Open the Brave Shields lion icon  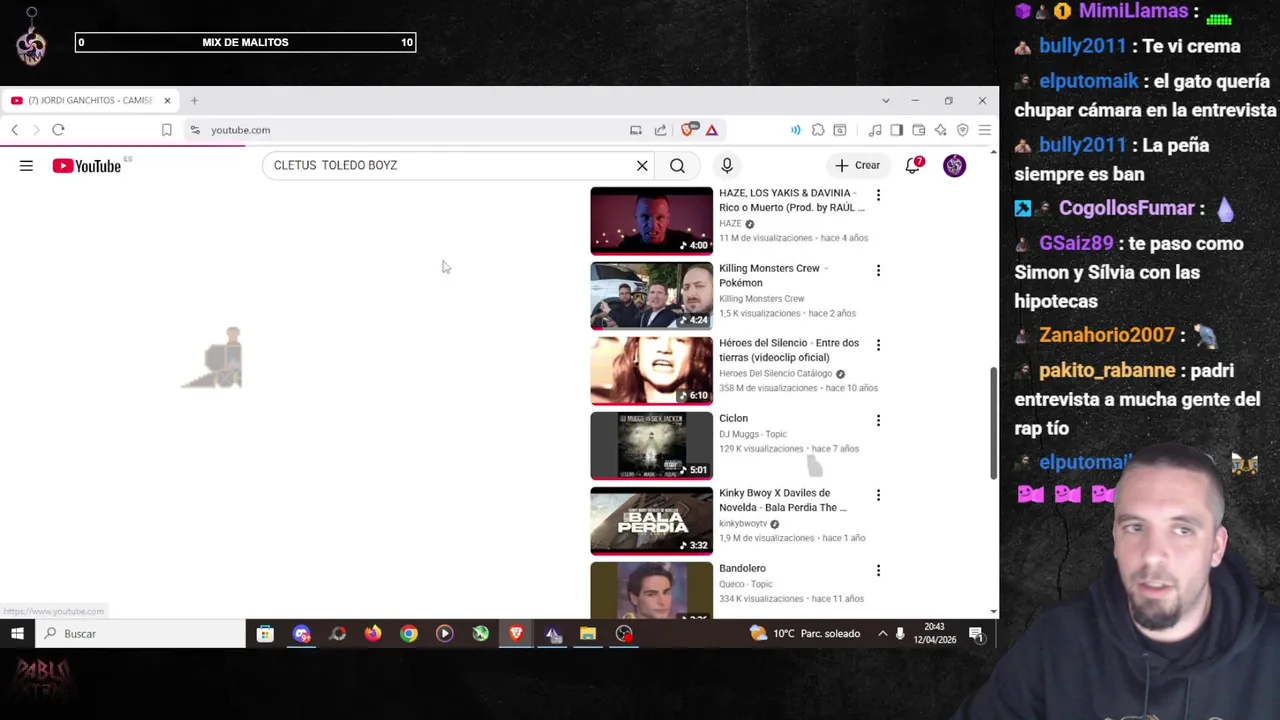[689, 130]
